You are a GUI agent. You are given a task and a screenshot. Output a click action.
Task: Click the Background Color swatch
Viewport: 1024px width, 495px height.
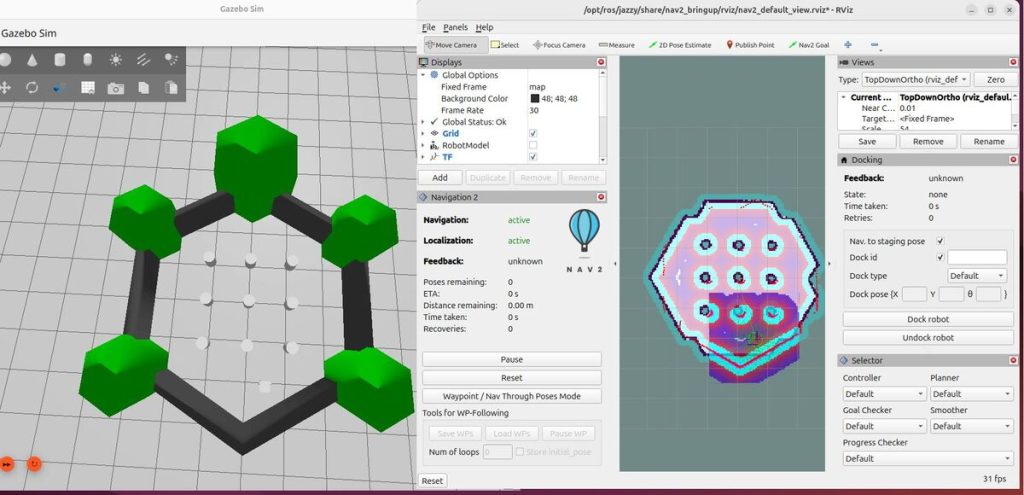click(535, 99)
